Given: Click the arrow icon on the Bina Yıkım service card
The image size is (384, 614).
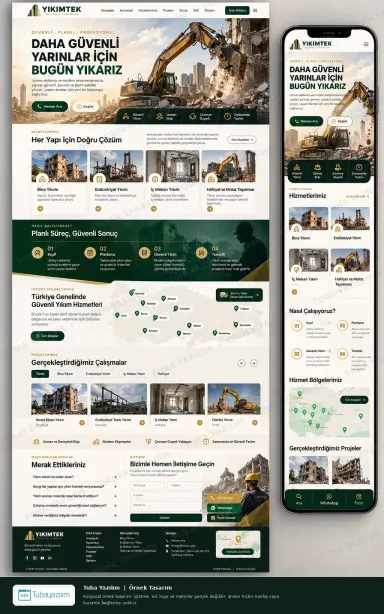Looking at the screenshot, I should [40, 209].
